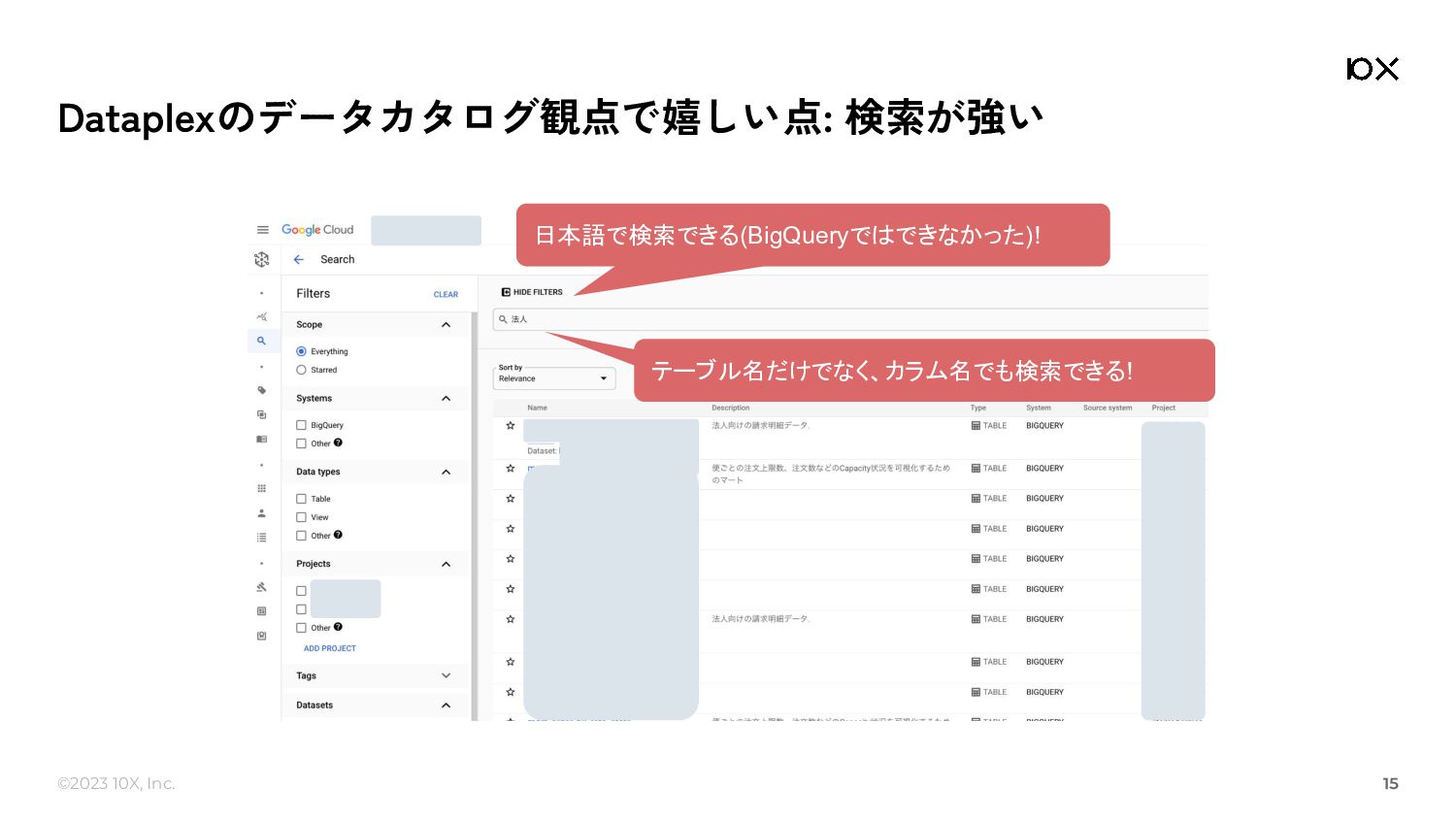1456x819 pixels.
Task: Open the hamburger navigation menu
Action: (262, 230)
